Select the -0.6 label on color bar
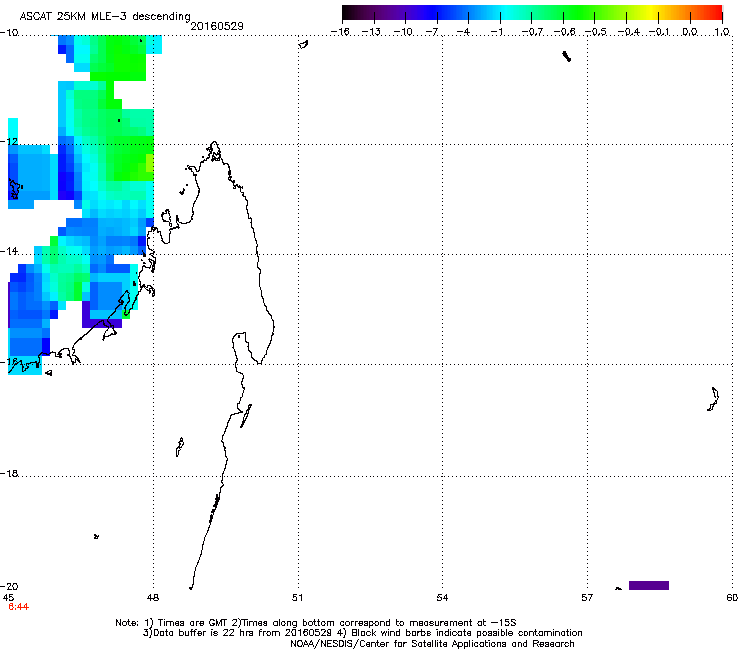The width and height of the screenshot is (740, 650). pos(564,32)
